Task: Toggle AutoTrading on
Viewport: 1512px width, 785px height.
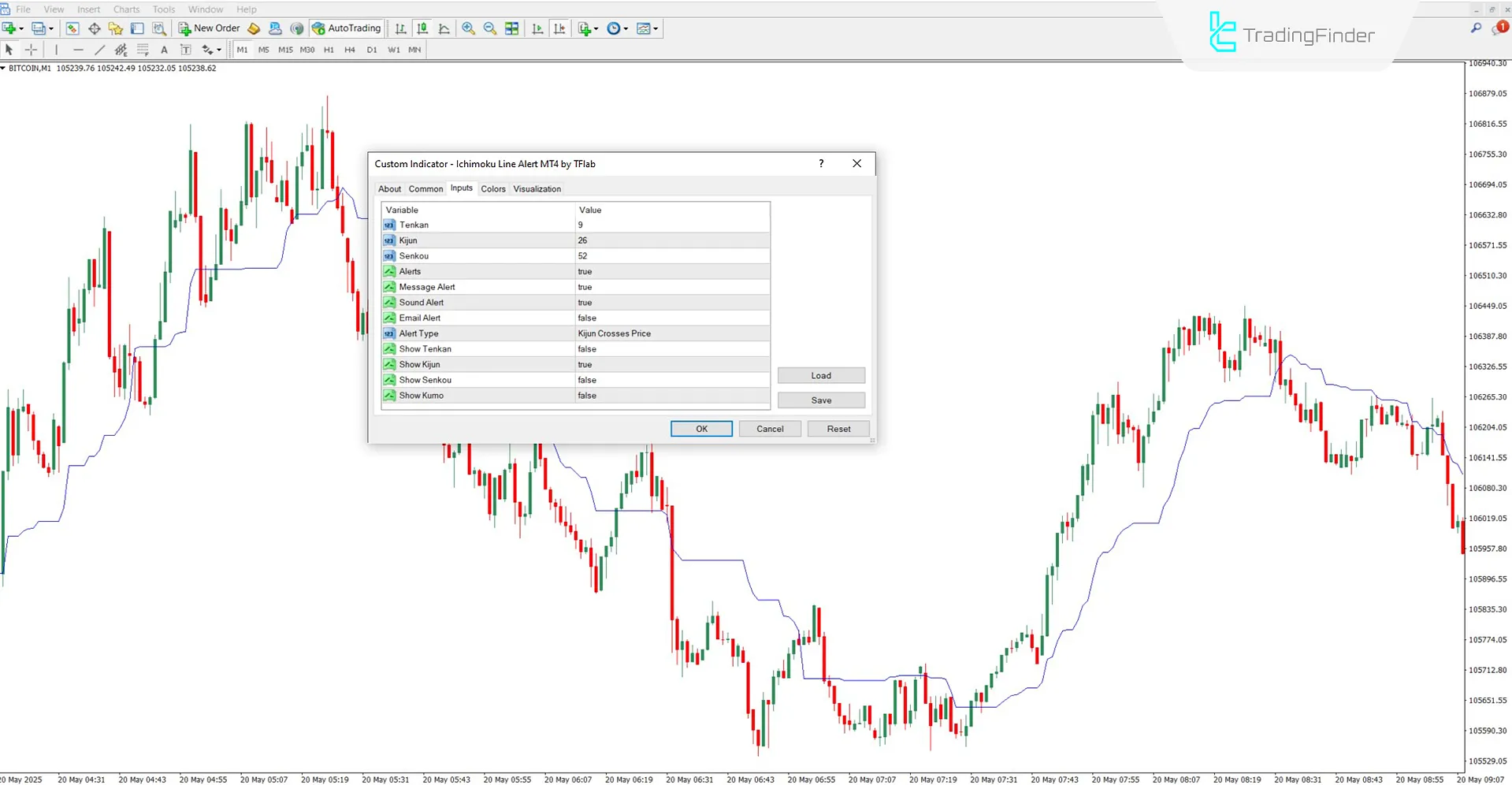Action: tap(345, 28)
